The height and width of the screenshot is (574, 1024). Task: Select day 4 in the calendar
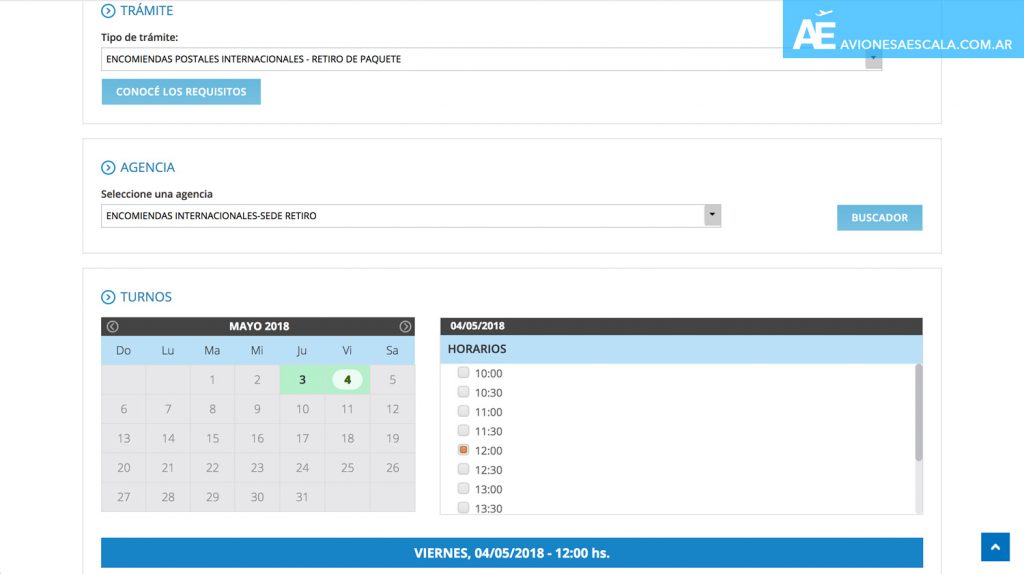click(347, 380)
